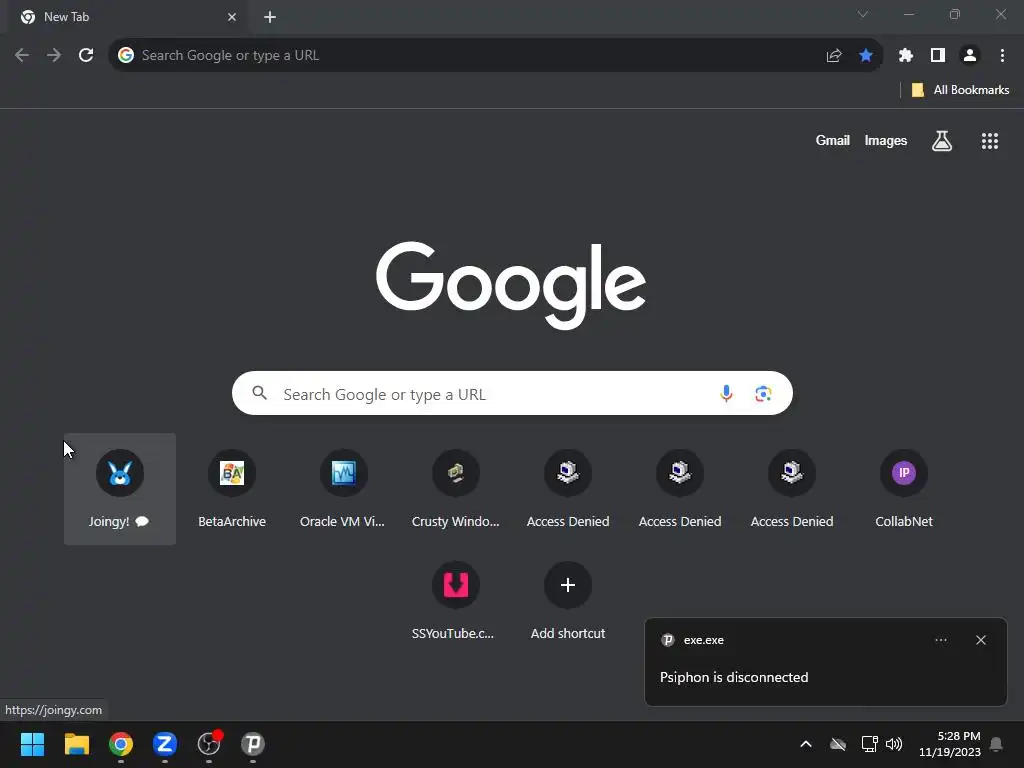
Task: Click the share page icon in the address bar
Action: (834, 56)
